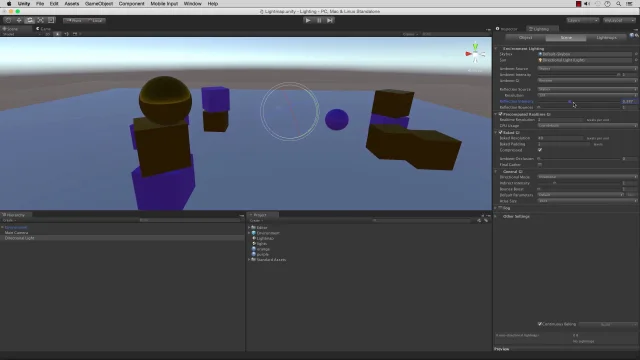This screenshot has height=360, width=640.
Task: Select the Rect transform tool
Action: tap(51, 20)
